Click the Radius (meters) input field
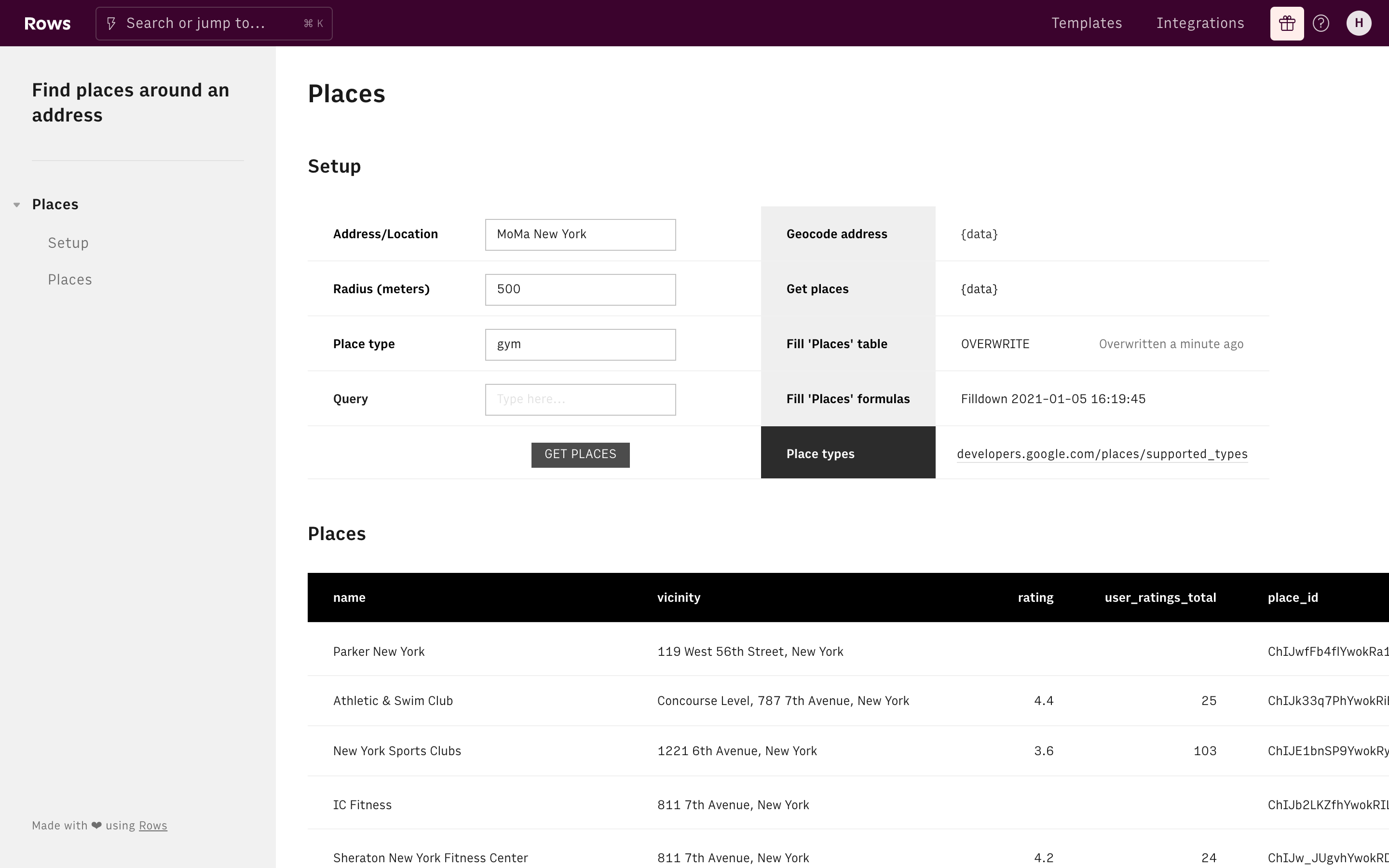The width and height of the screenshot is (1389, 868). [580, 289]
